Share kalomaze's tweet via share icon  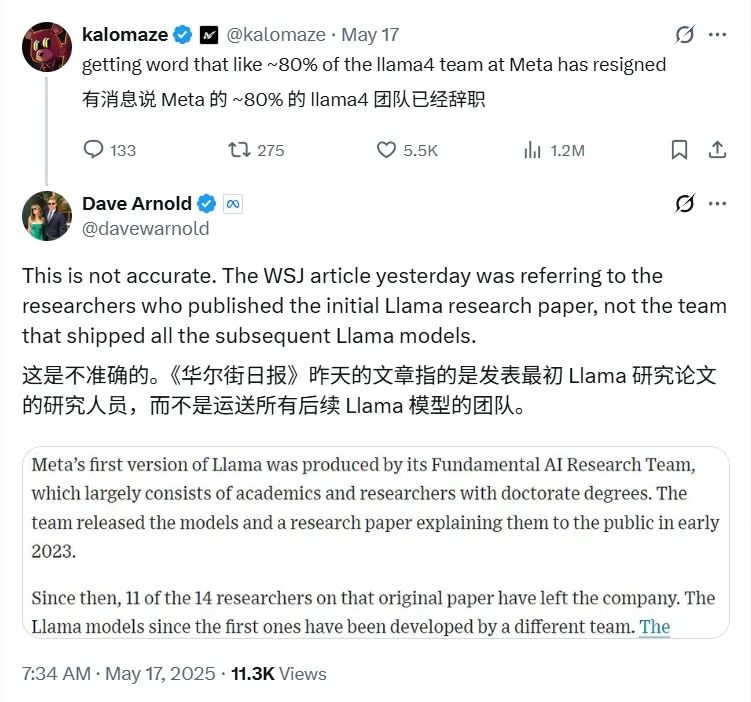click(x=717, y=150)
